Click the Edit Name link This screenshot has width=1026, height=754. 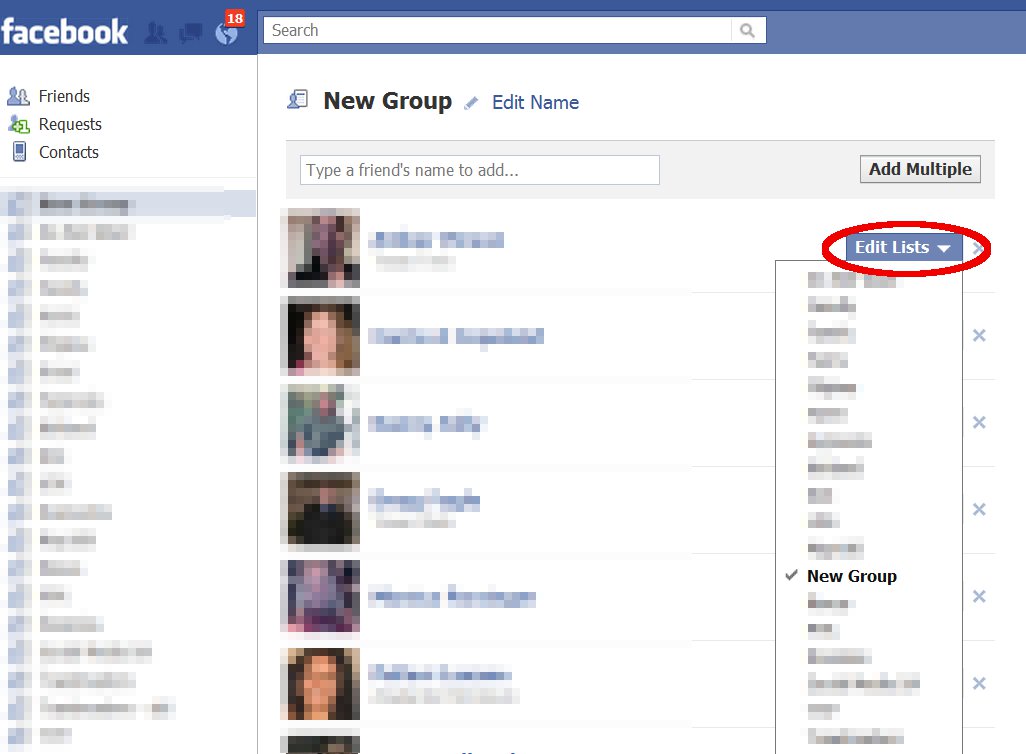535,103
